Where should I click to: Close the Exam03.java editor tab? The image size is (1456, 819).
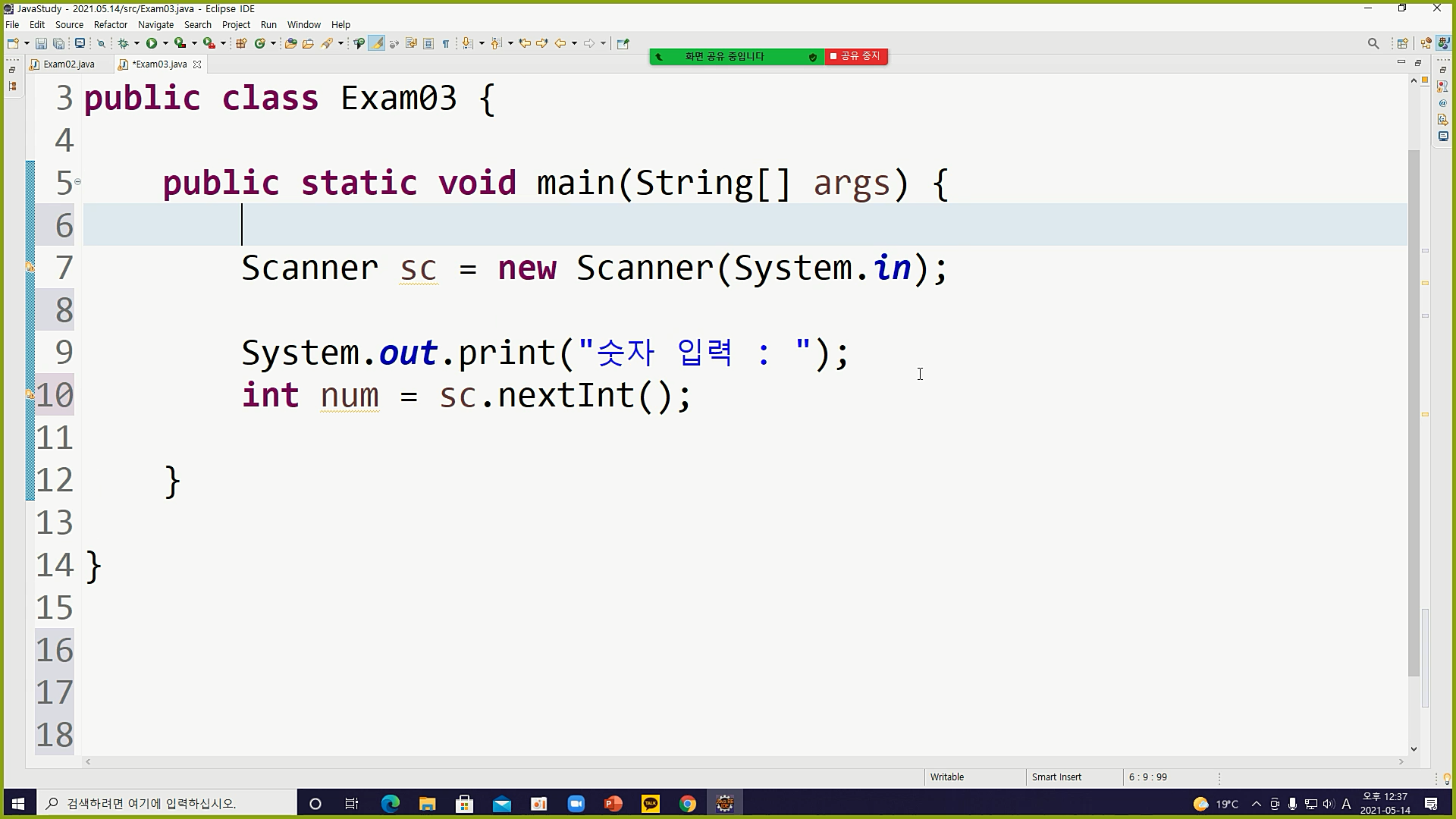pos(197,64)
